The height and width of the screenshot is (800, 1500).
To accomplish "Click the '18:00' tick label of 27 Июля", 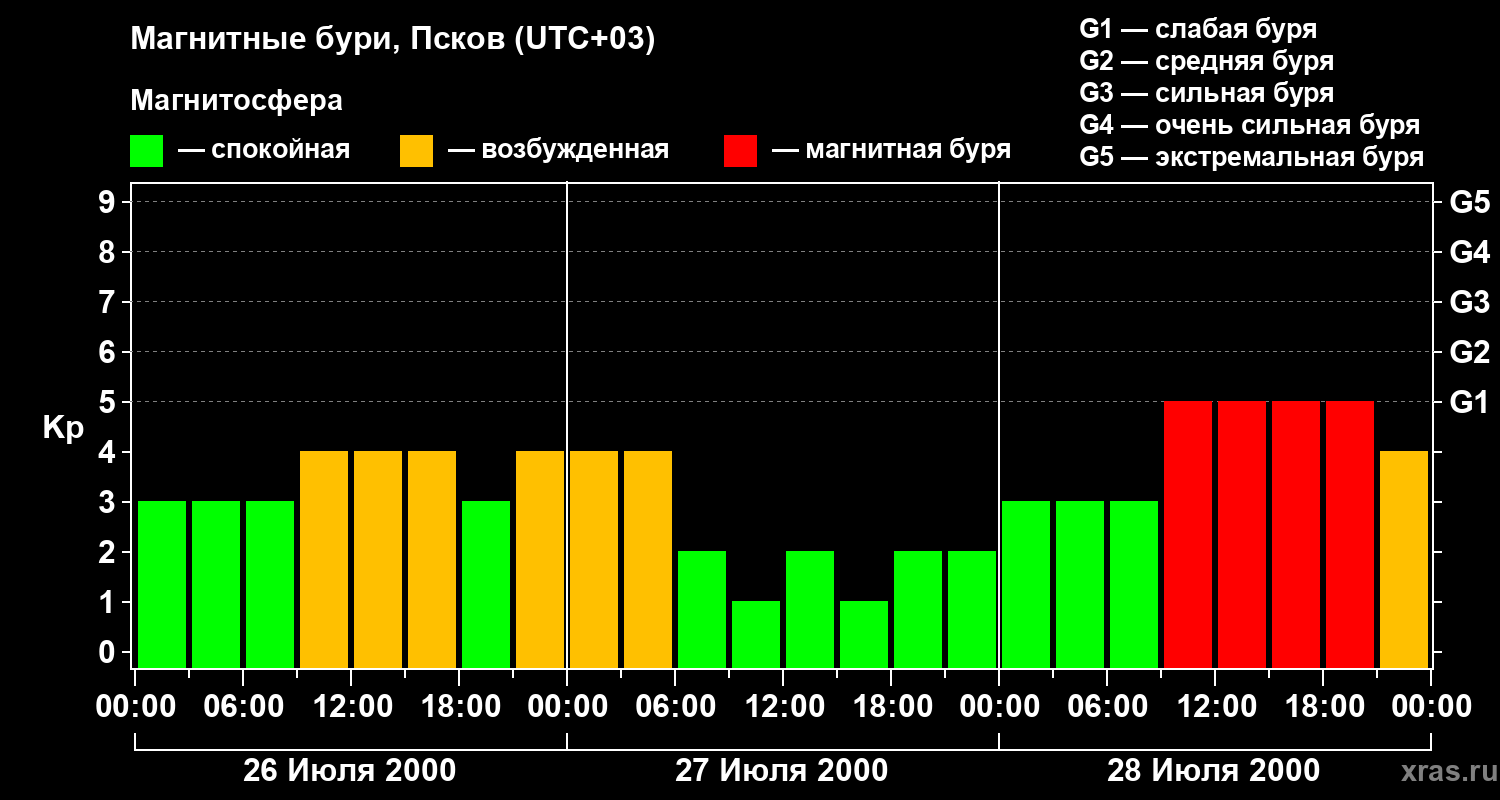I will click(x=891, y=707).
